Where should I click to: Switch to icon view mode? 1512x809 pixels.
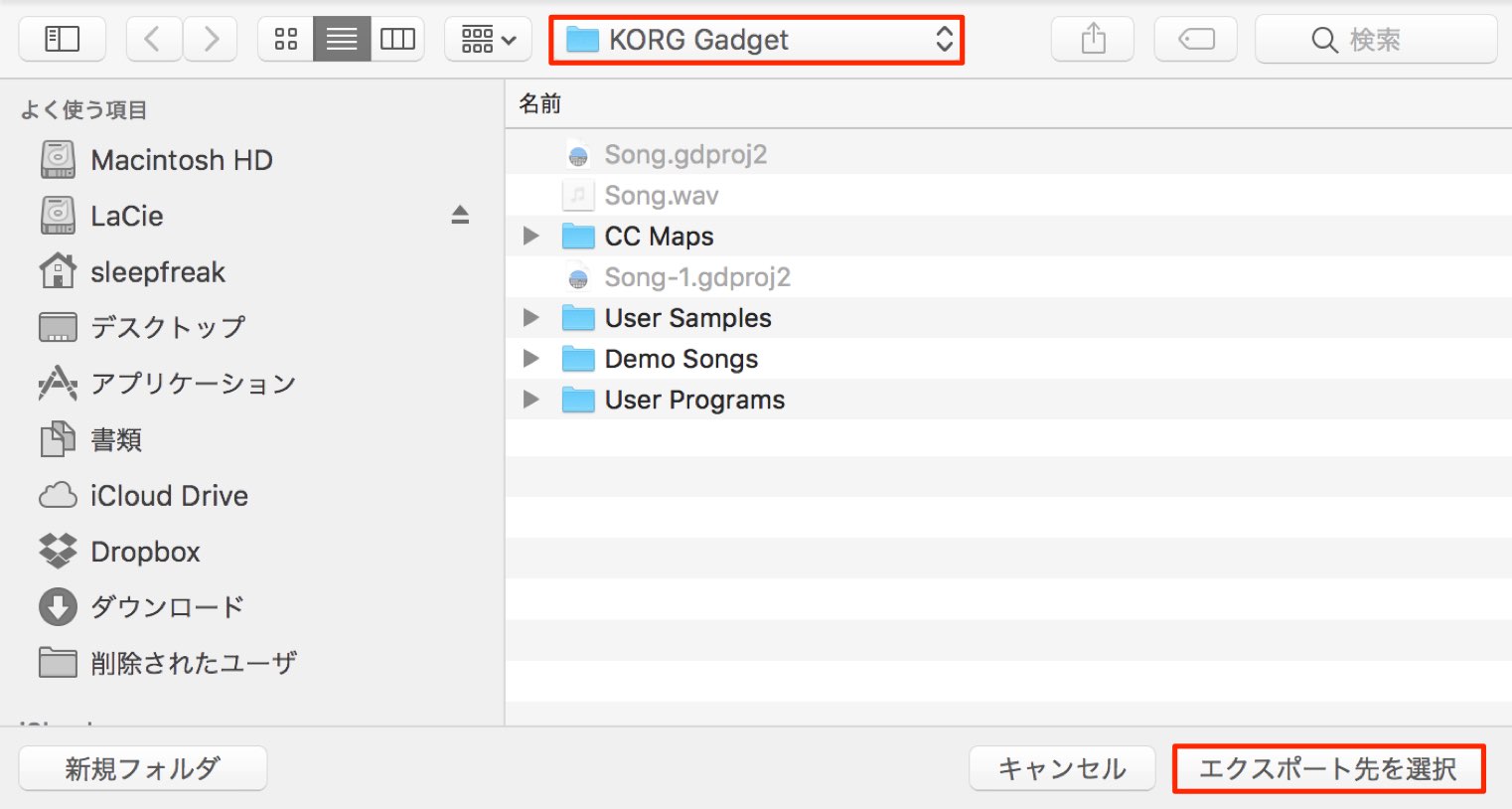point(286,40)
